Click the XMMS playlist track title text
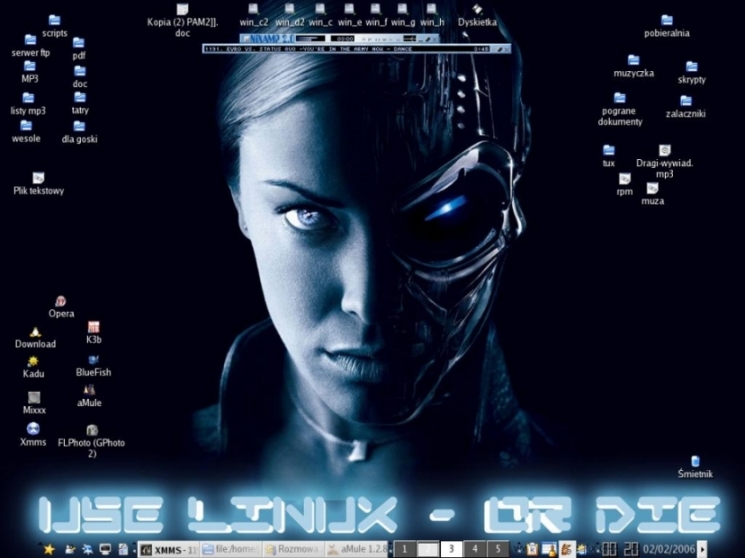Image resolution: width=745 pixels, height=558 pixels. [309, 49]
